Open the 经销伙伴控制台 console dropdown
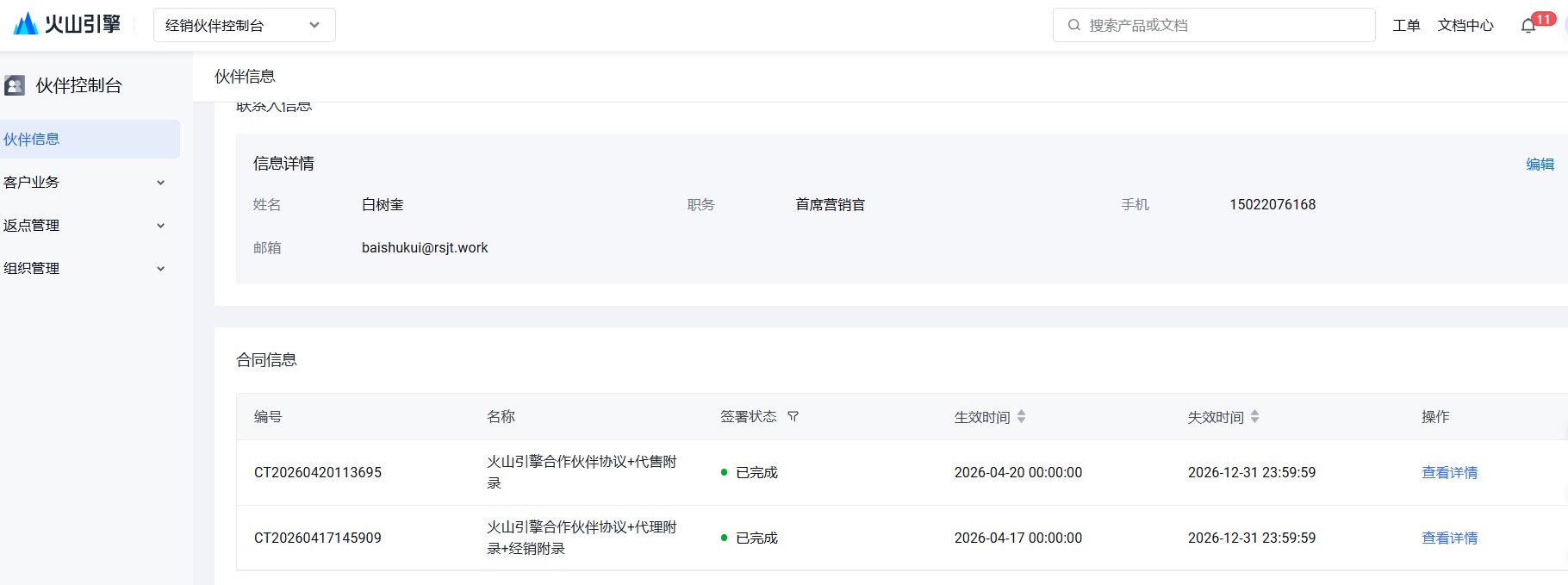This screenshot has height=585, width=1568. pos(244,25)
